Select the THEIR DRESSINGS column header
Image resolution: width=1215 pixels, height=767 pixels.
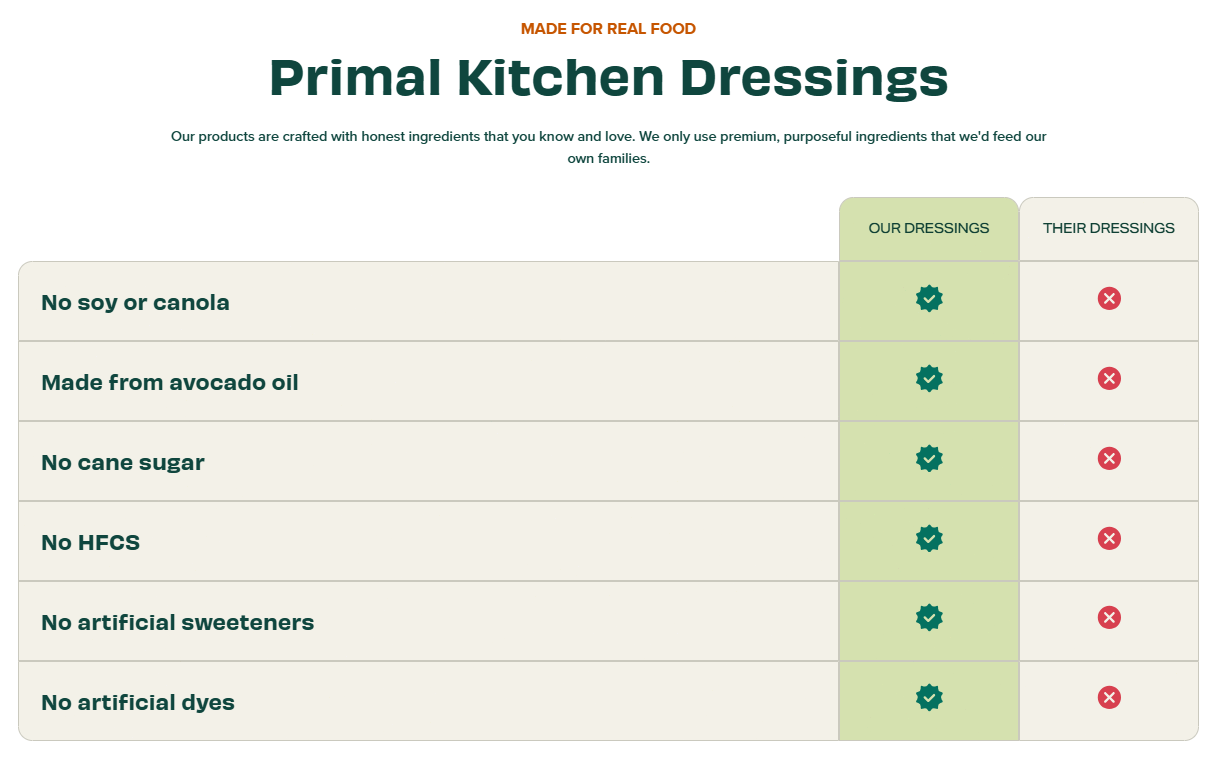click(1109, 228)
